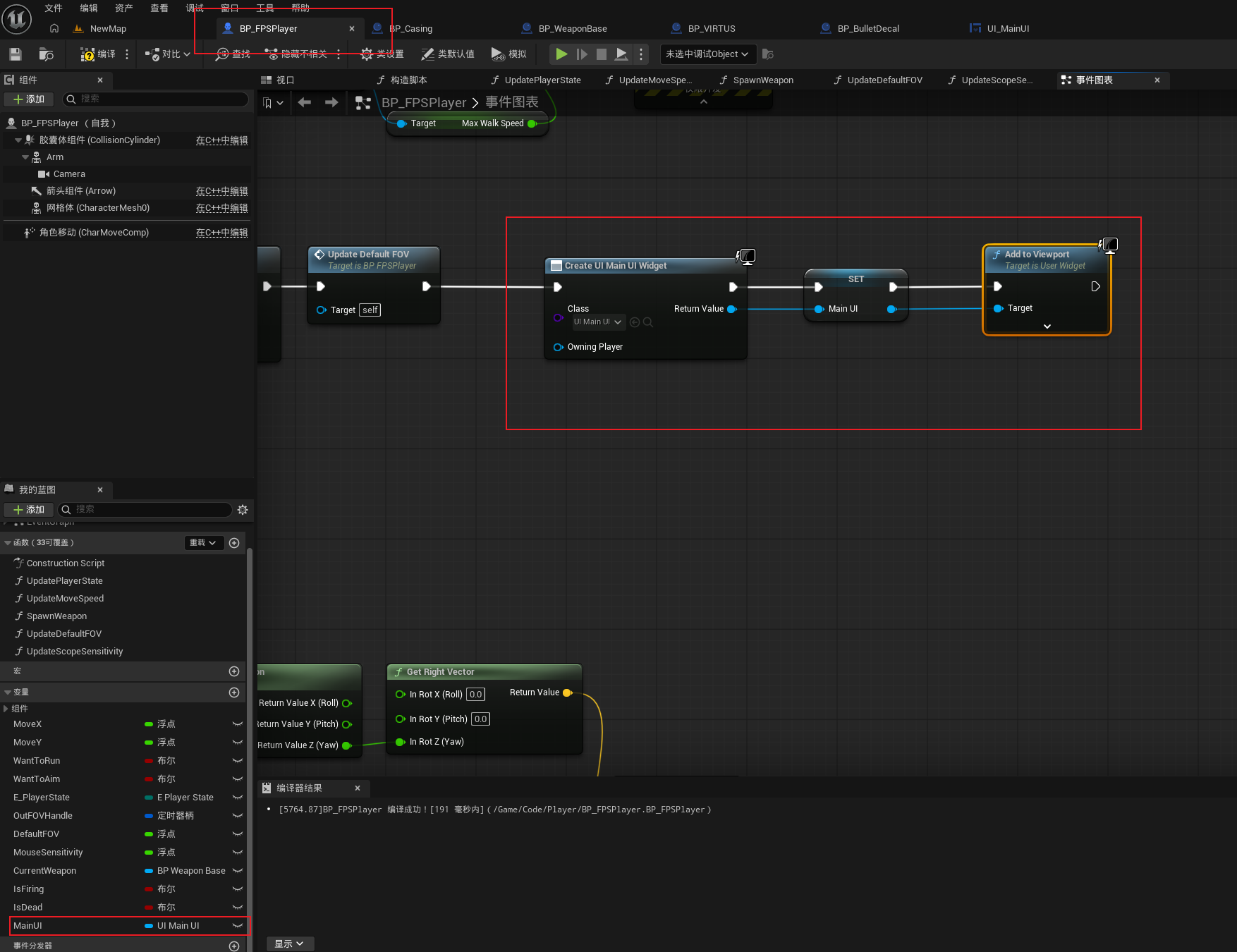Add a new event dispatcher with plus icon
The width and height of the screenshot is (1237, 952).
click(x=234, y=946)
